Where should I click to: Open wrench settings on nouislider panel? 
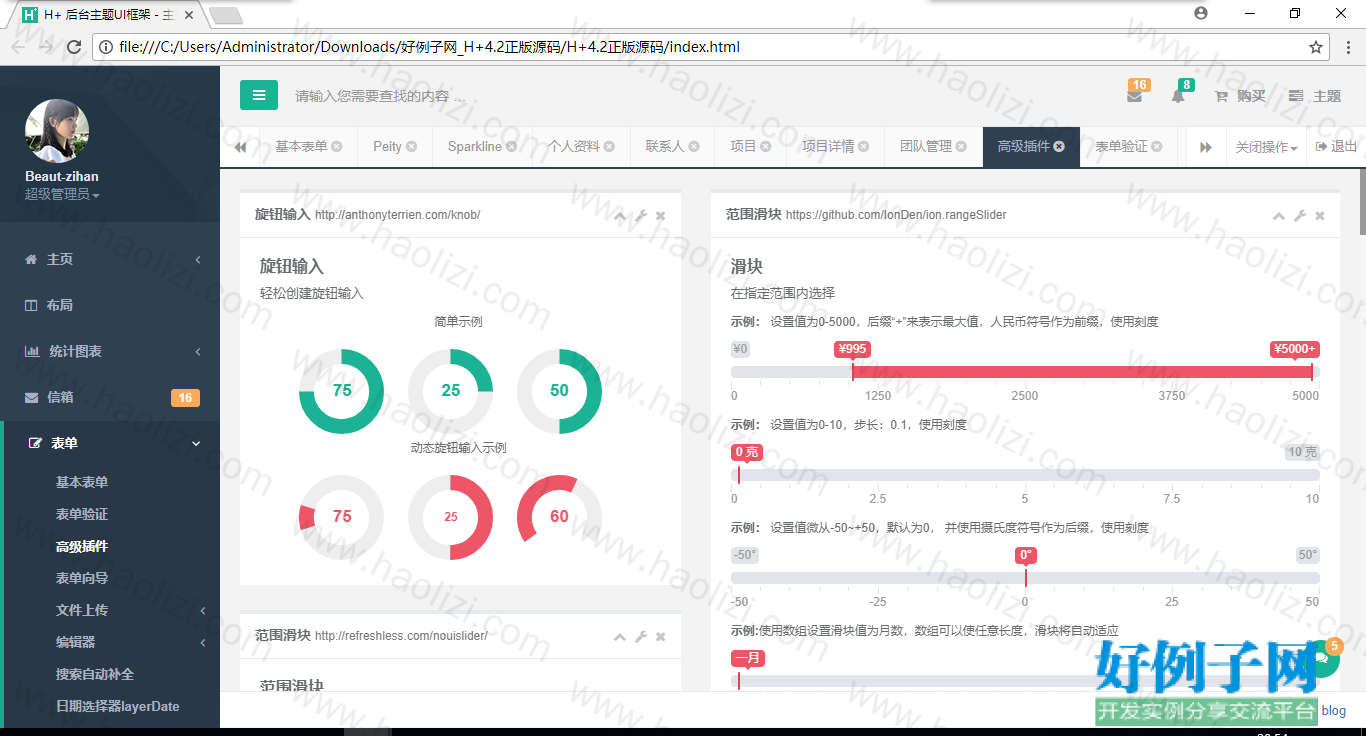click(x=641, y=637)
